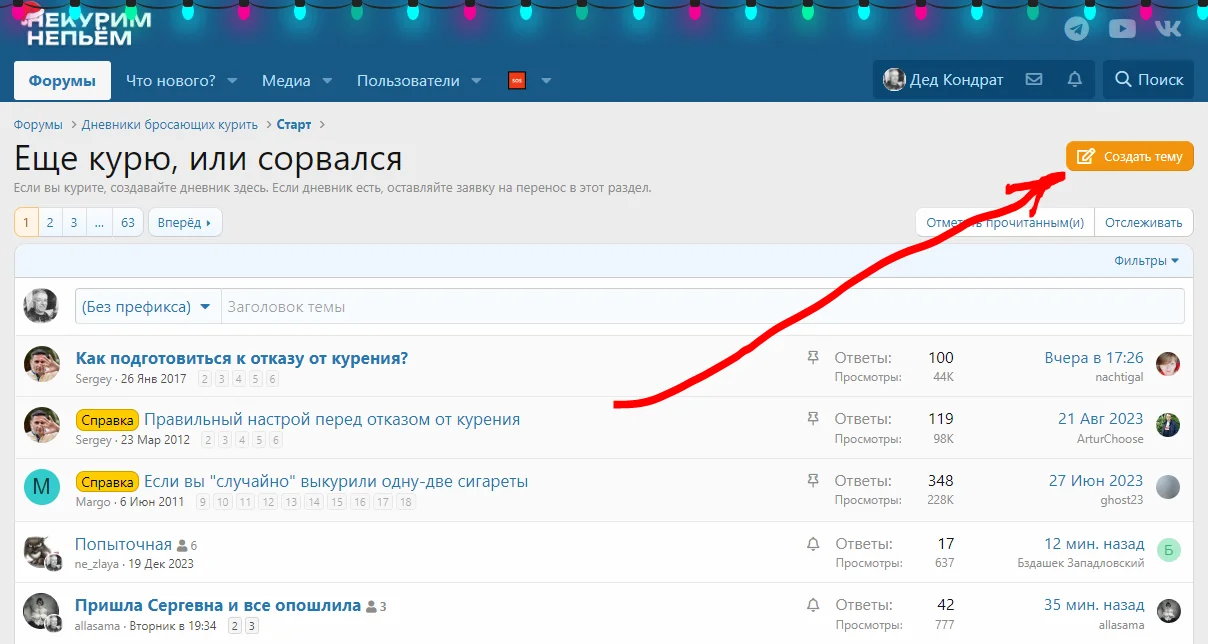Click Дед Кондрат user avatar in header
The width and height of the screenshot is (1208, 644).
pyautogui.click(x=894, y=80)
